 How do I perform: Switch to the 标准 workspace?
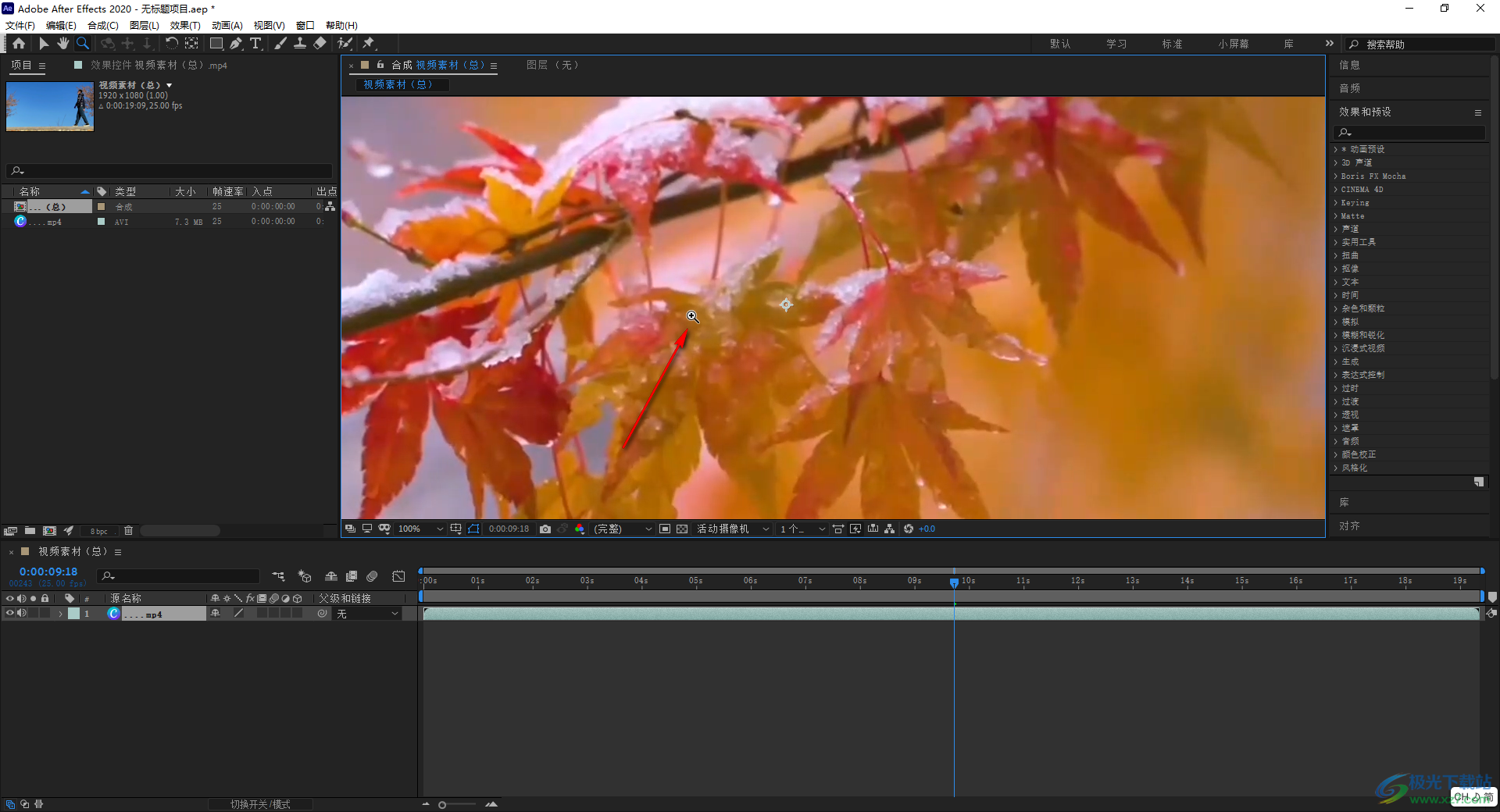point(1172,44)
